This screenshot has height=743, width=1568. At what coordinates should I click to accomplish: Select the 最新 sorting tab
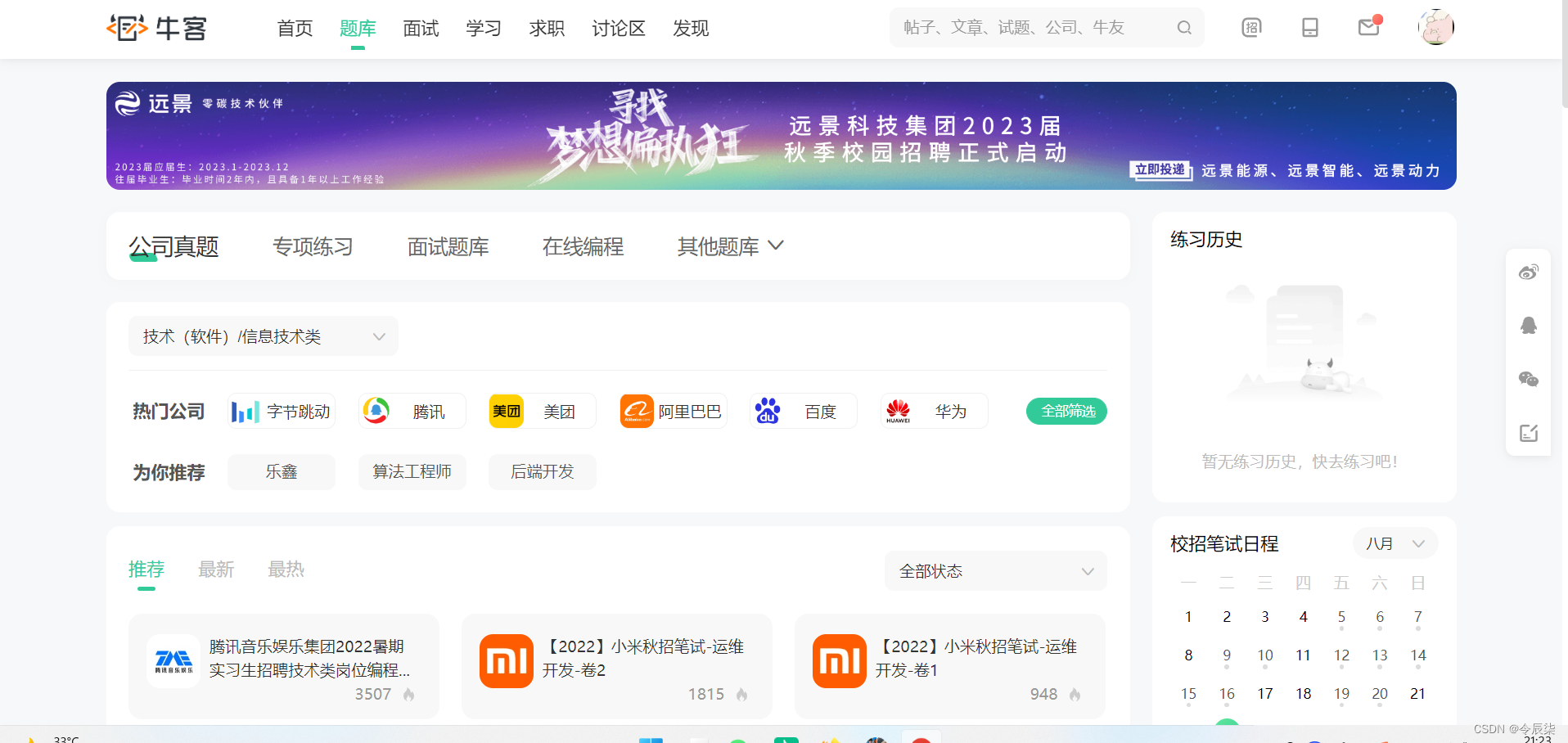click(216, 570)
